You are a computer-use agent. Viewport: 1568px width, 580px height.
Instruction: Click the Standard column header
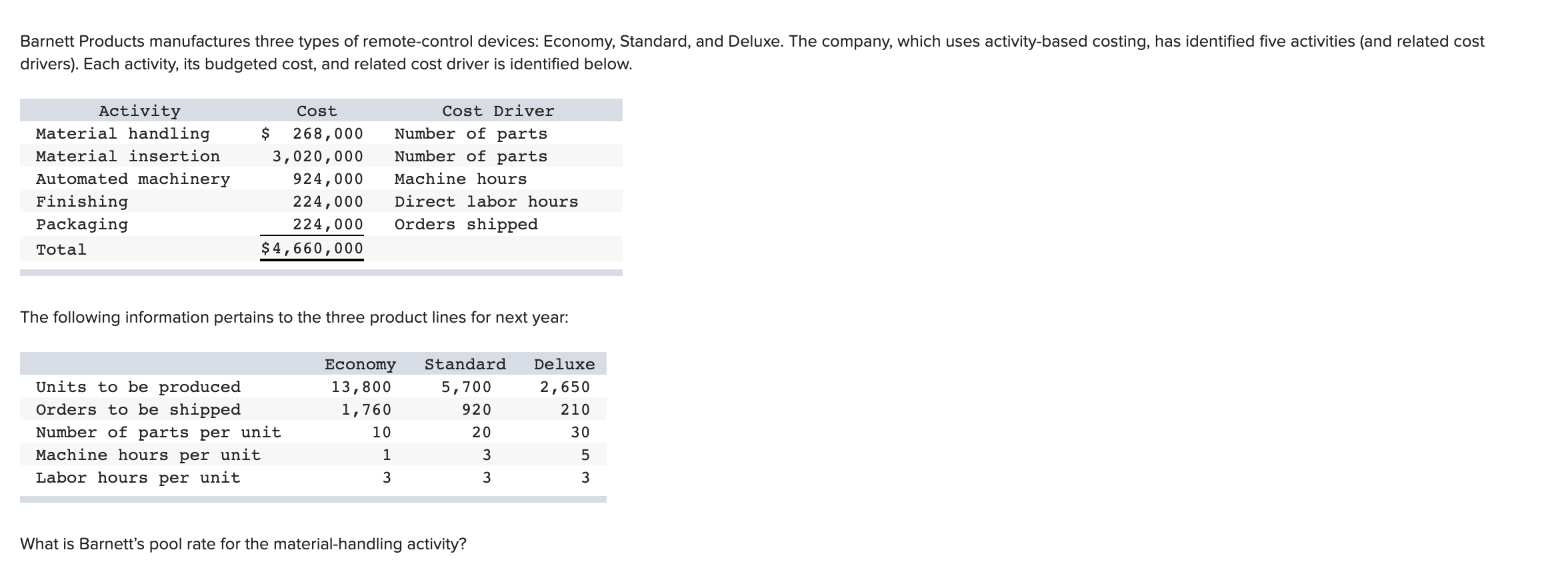click(465, 364)
